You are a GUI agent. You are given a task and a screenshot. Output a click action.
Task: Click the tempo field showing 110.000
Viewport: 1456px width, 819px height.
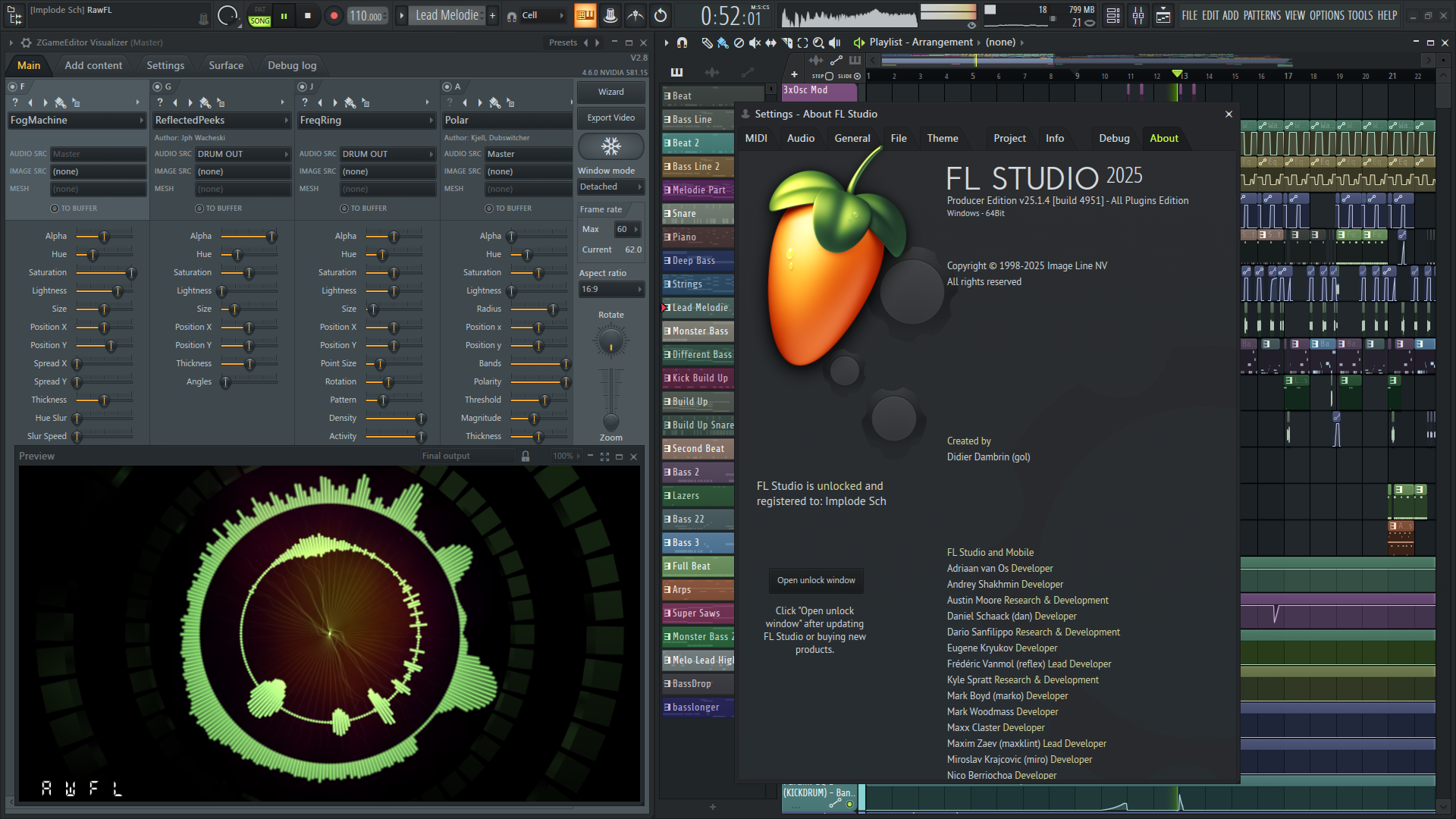[368, 15]
